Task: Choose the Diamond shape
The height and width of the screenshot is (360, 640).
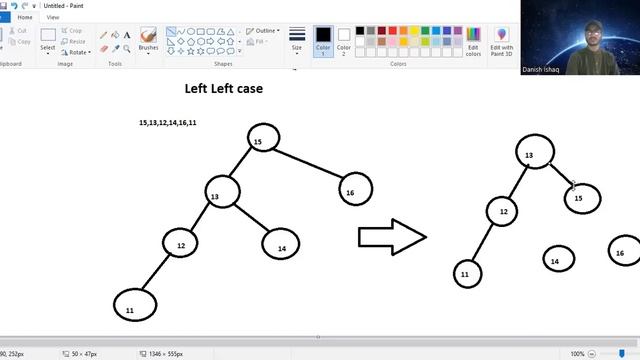Action: coord(181,41)
